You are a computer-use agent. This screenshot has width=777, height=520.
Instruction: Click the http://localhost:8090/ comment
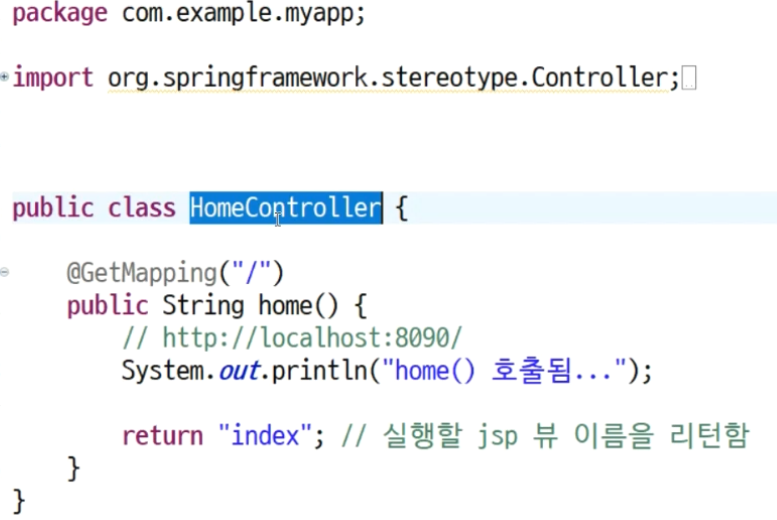[x=292, y=338]
